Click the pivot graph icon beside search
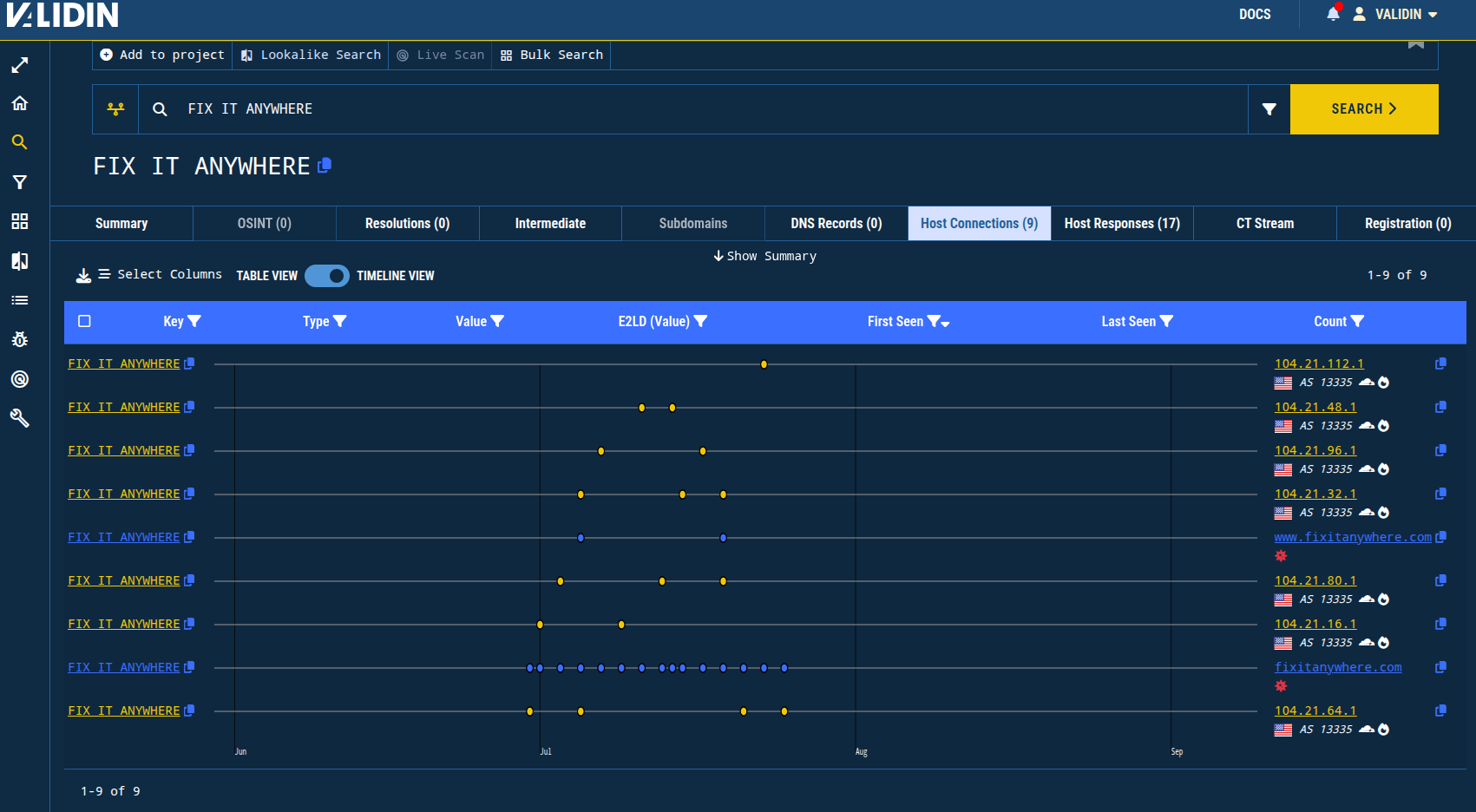 point(115,109)
